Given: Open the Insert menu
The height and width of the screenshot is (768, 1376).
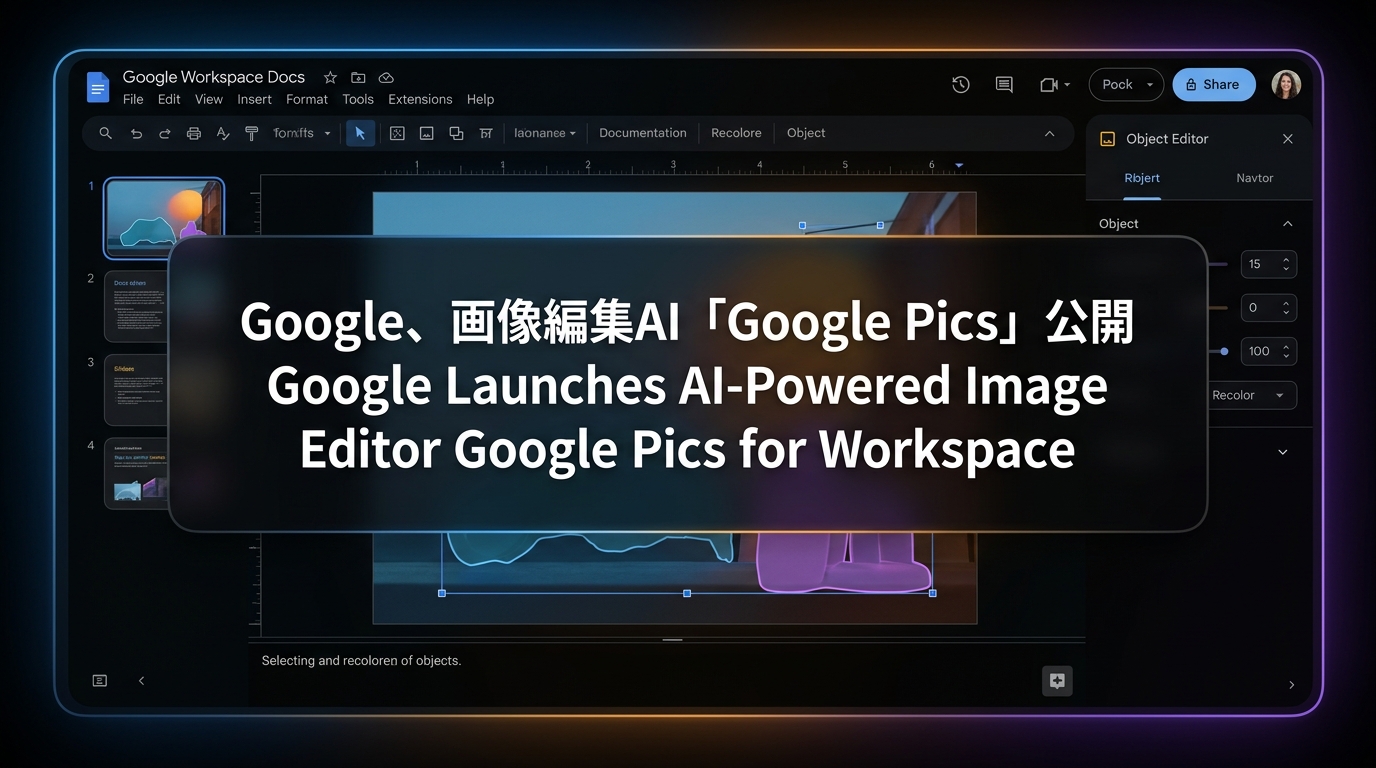Looking at the screenshot, I should [254, 99].
